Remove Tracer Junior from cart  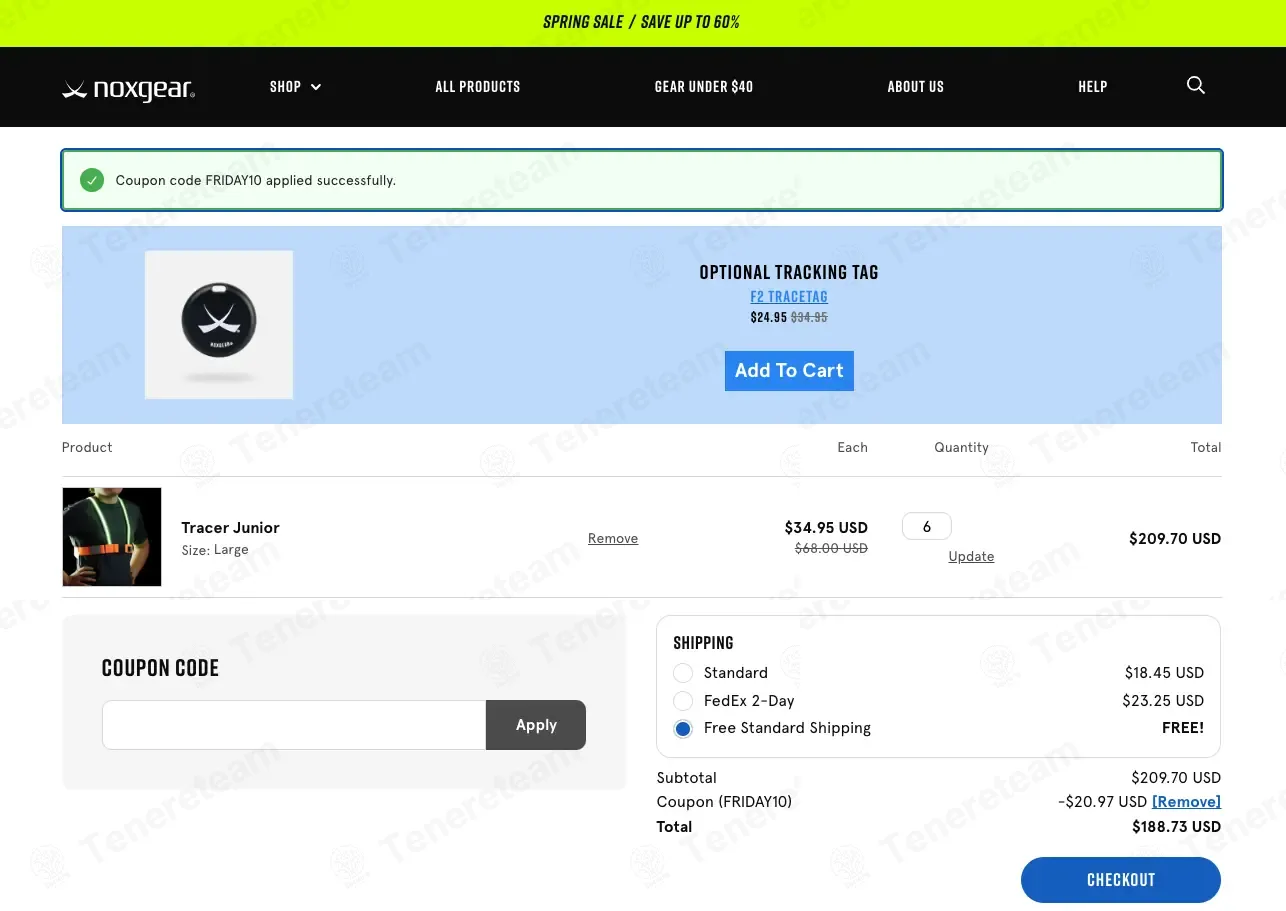point(613,539)
